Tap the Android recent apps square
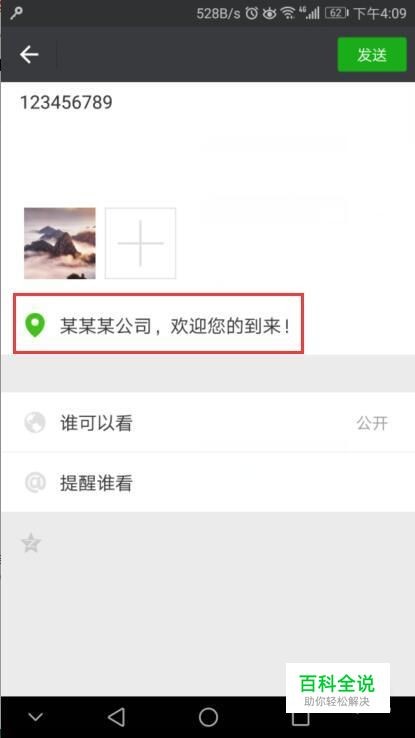The image size is (415, 738). (300, 718)
